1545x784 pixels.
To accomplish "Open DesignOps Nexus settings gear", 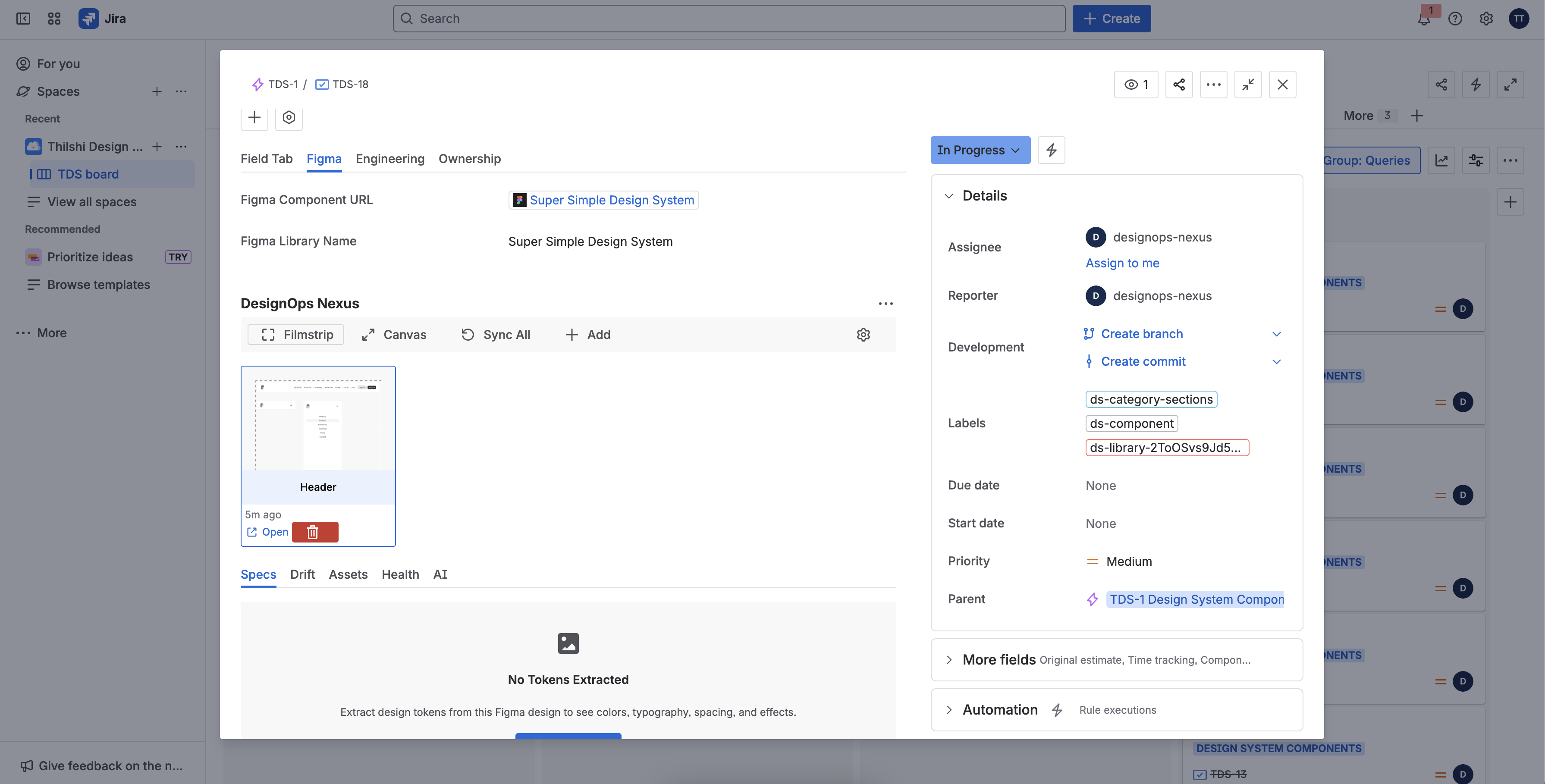I will [x=863, y=335].
